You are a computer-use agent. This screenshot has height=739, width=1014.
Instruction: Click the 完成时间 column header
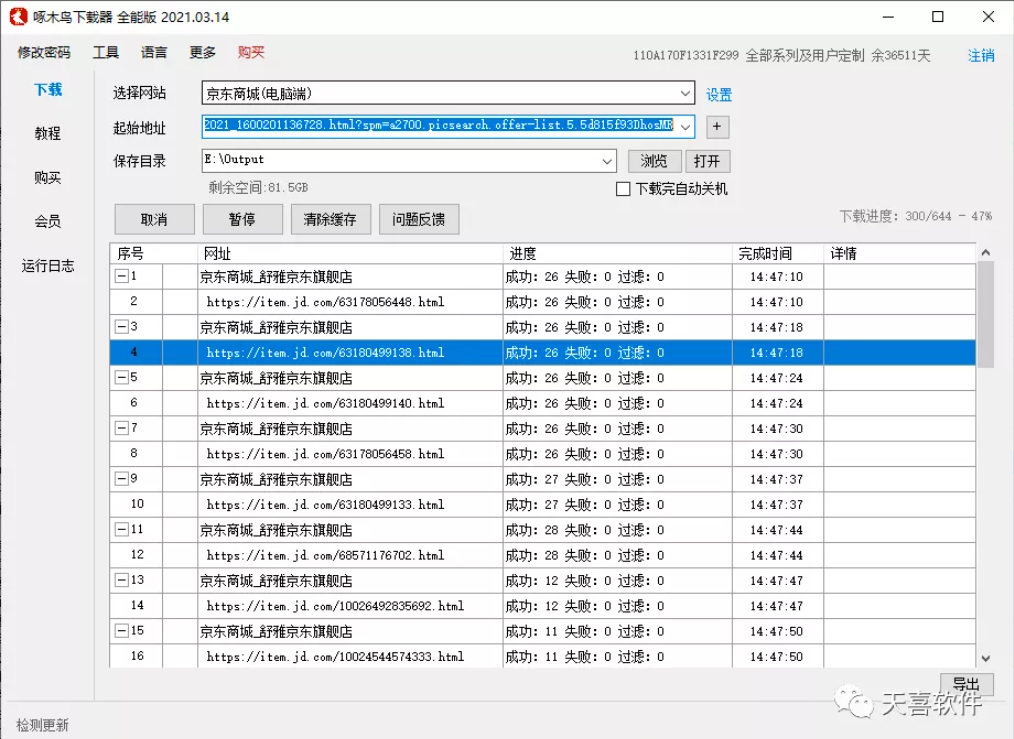[778, 253]
